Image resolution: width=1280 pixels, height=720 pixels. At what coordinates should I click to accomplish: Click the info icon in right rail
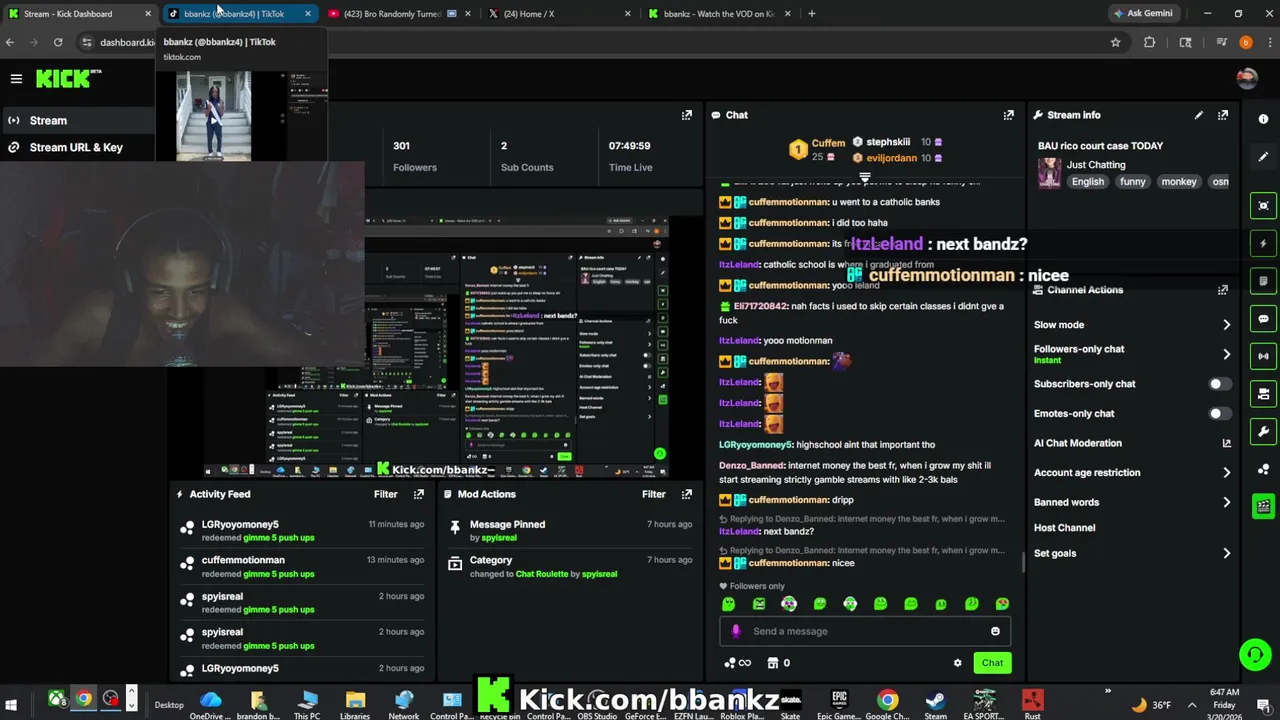coord(1263,119)
